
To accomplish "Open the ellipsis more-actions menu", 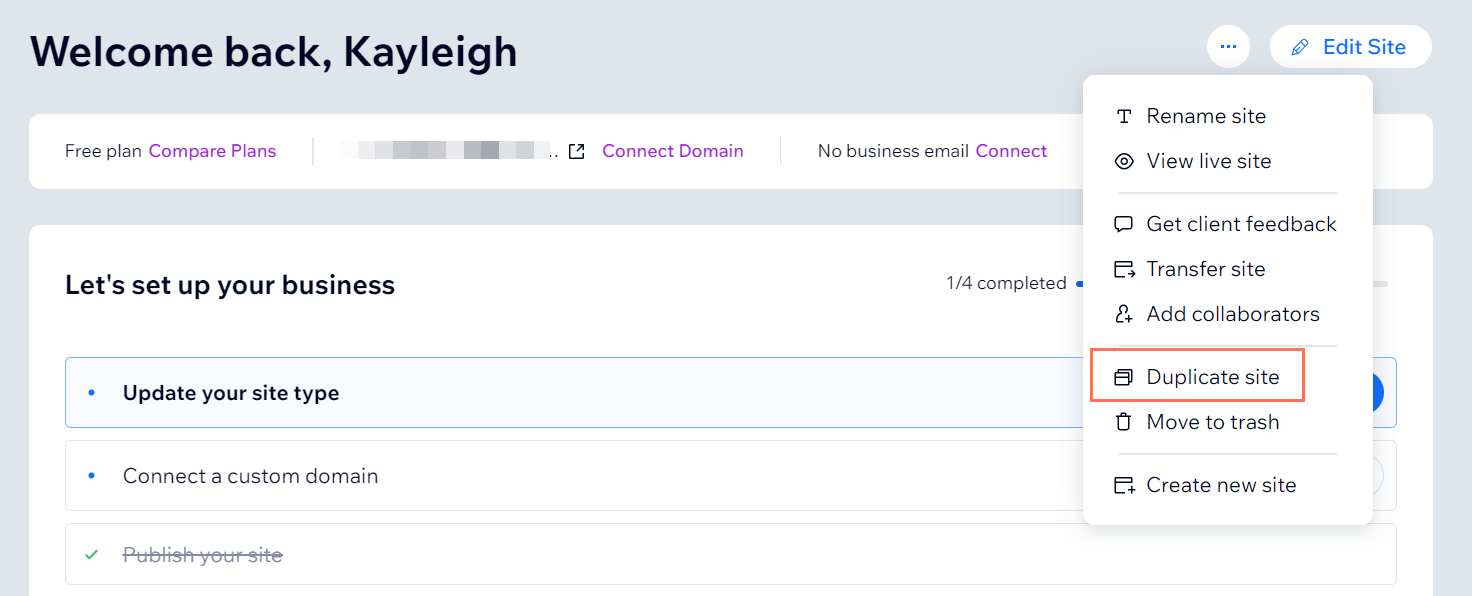I will pyautogui.click(x=1228, y=46).
